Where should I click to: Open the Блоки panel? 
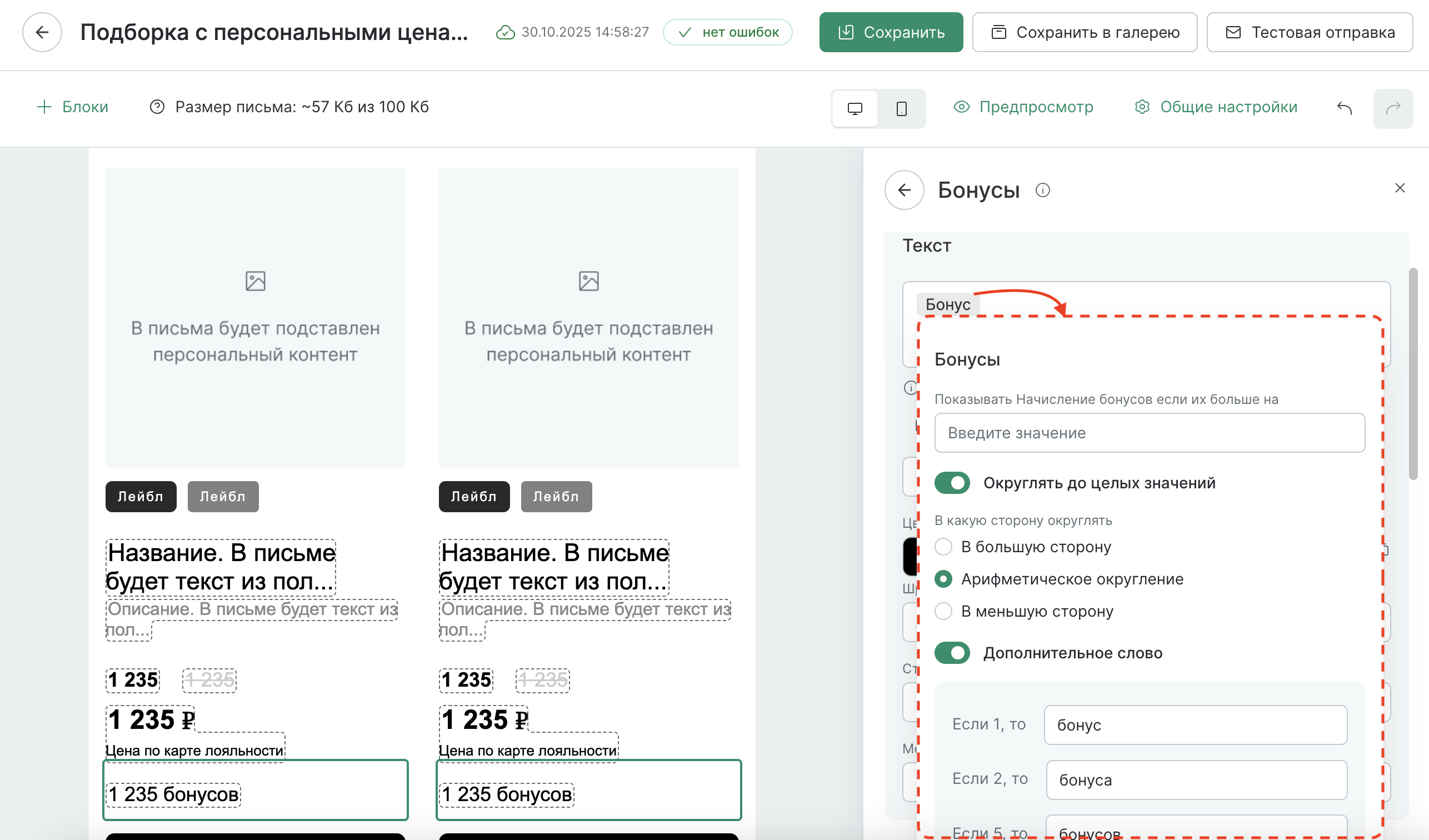(73, 107)
